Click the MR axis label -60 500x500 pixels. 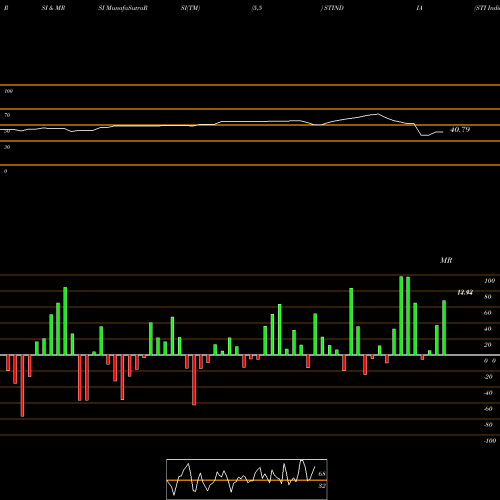pyautogui.click(x=488, y=409)
